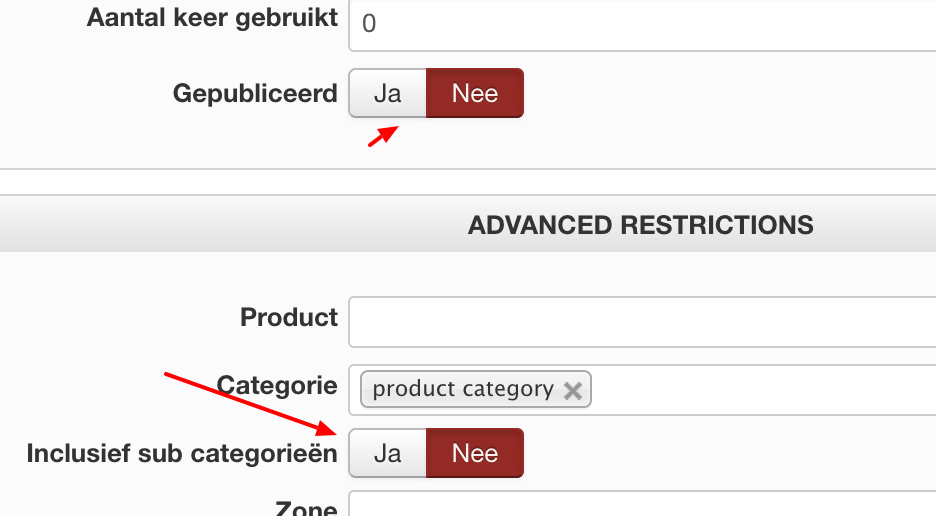Viewport: 936px width, 516px height.
Task: Click empty space in the Categorie field
Action: point(760,390)
